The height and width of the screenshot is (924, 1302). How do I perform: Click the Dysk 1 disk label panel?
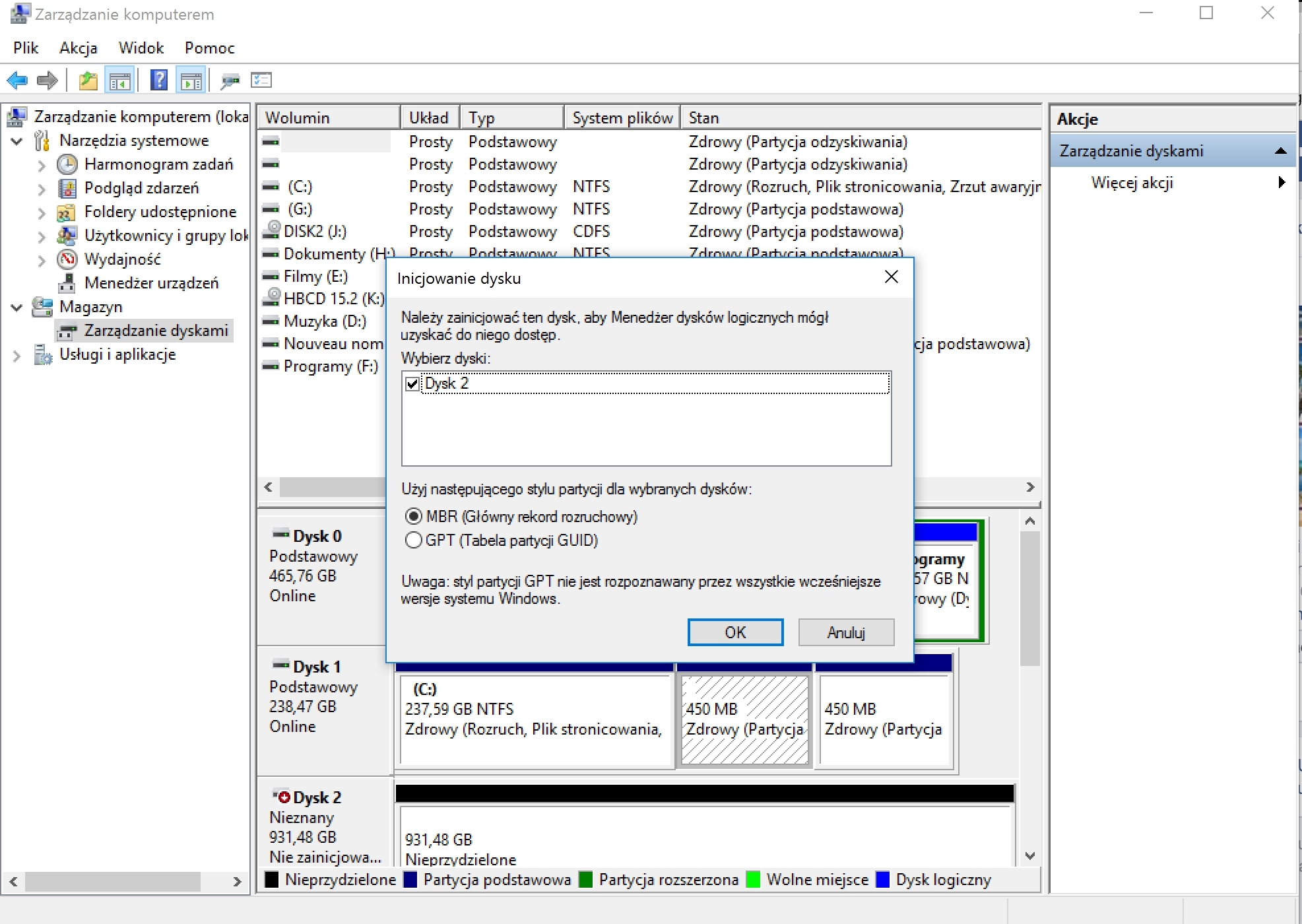[x=325, y=711]
